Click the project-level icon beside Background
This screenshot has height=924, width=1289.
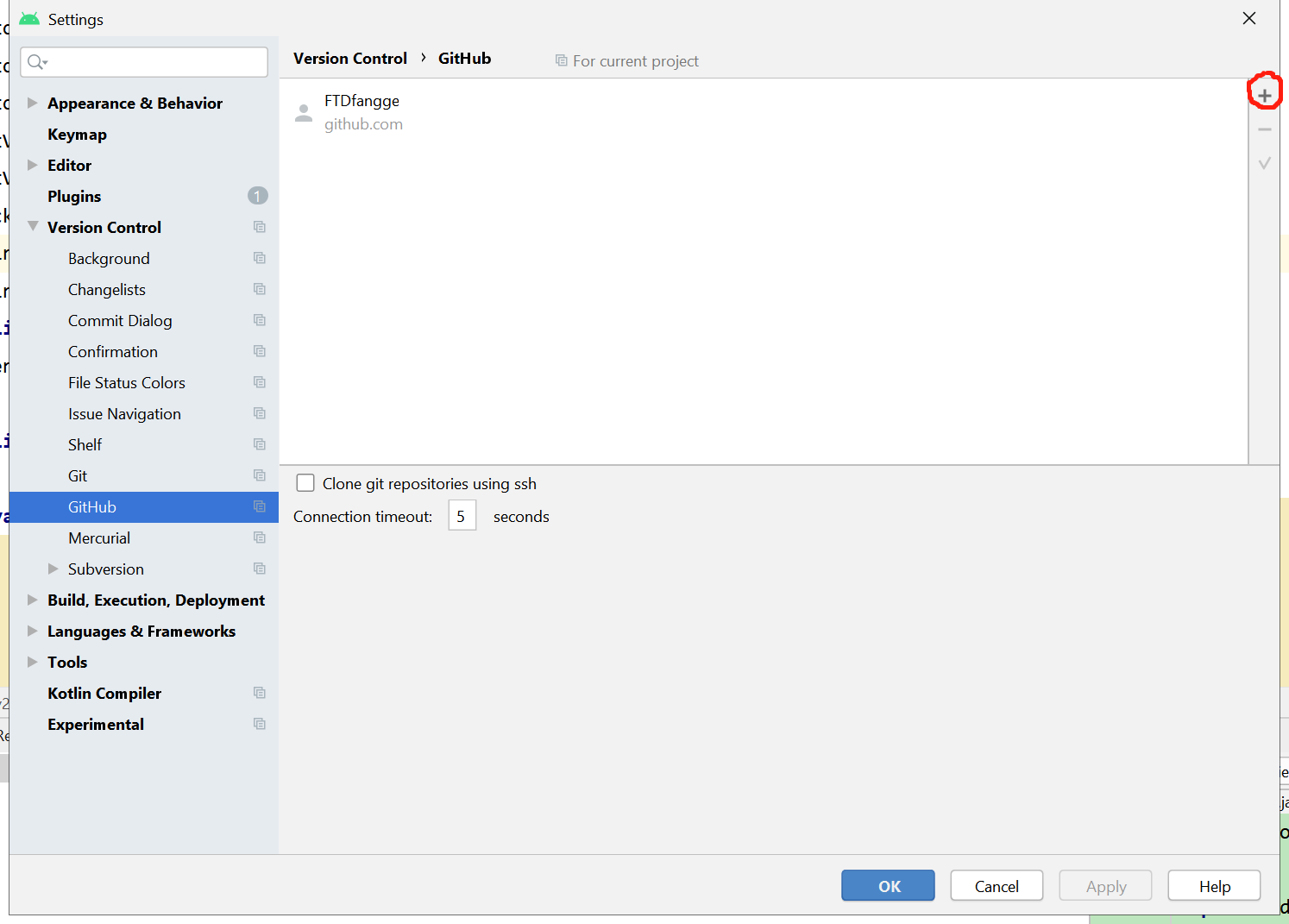(x=260, y=258)
